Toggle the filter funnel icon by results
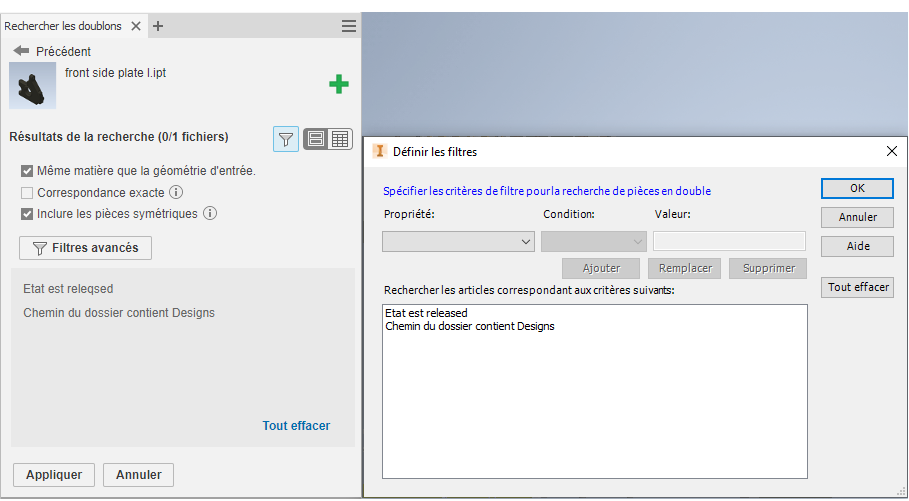Image resolution: width=909 pixels, height=501 pixels. tap(286, 139)
